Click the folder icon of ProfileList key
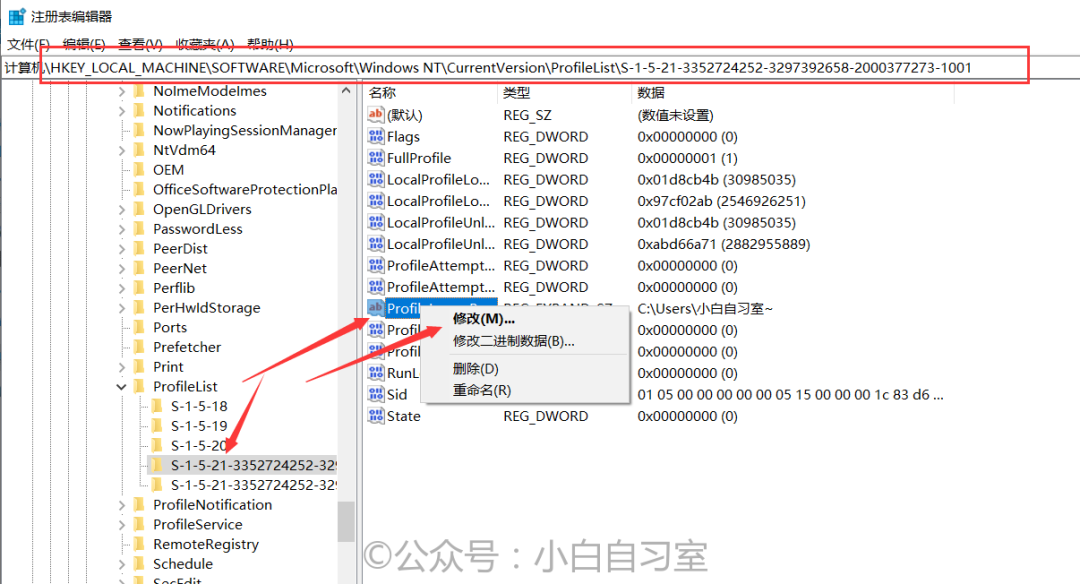This screenshot has height=584, width=1080. point(140,386)
